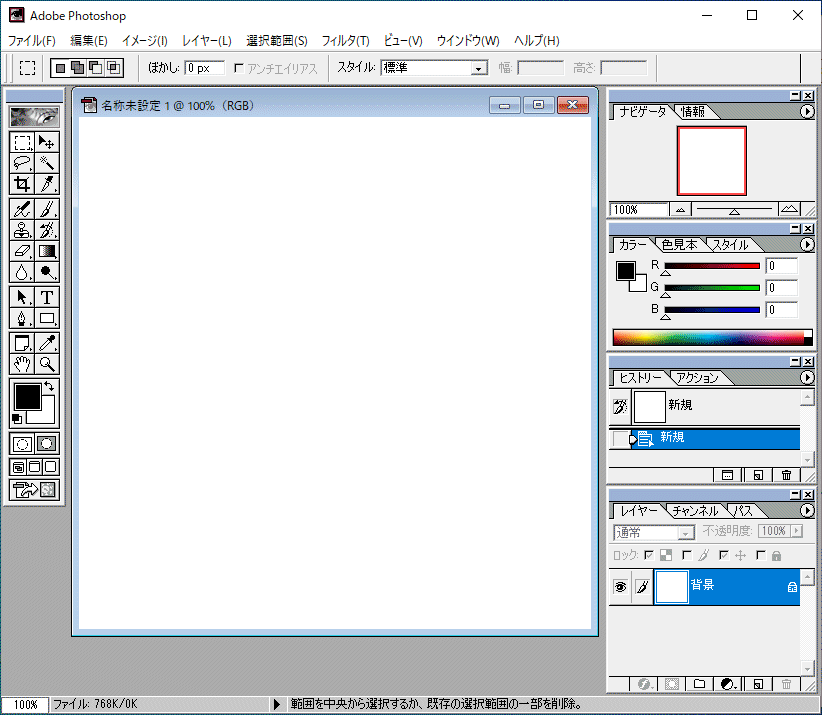Select the Hand tool
Image resolution: width=822 pixels, height=715 pixels.
22,364
